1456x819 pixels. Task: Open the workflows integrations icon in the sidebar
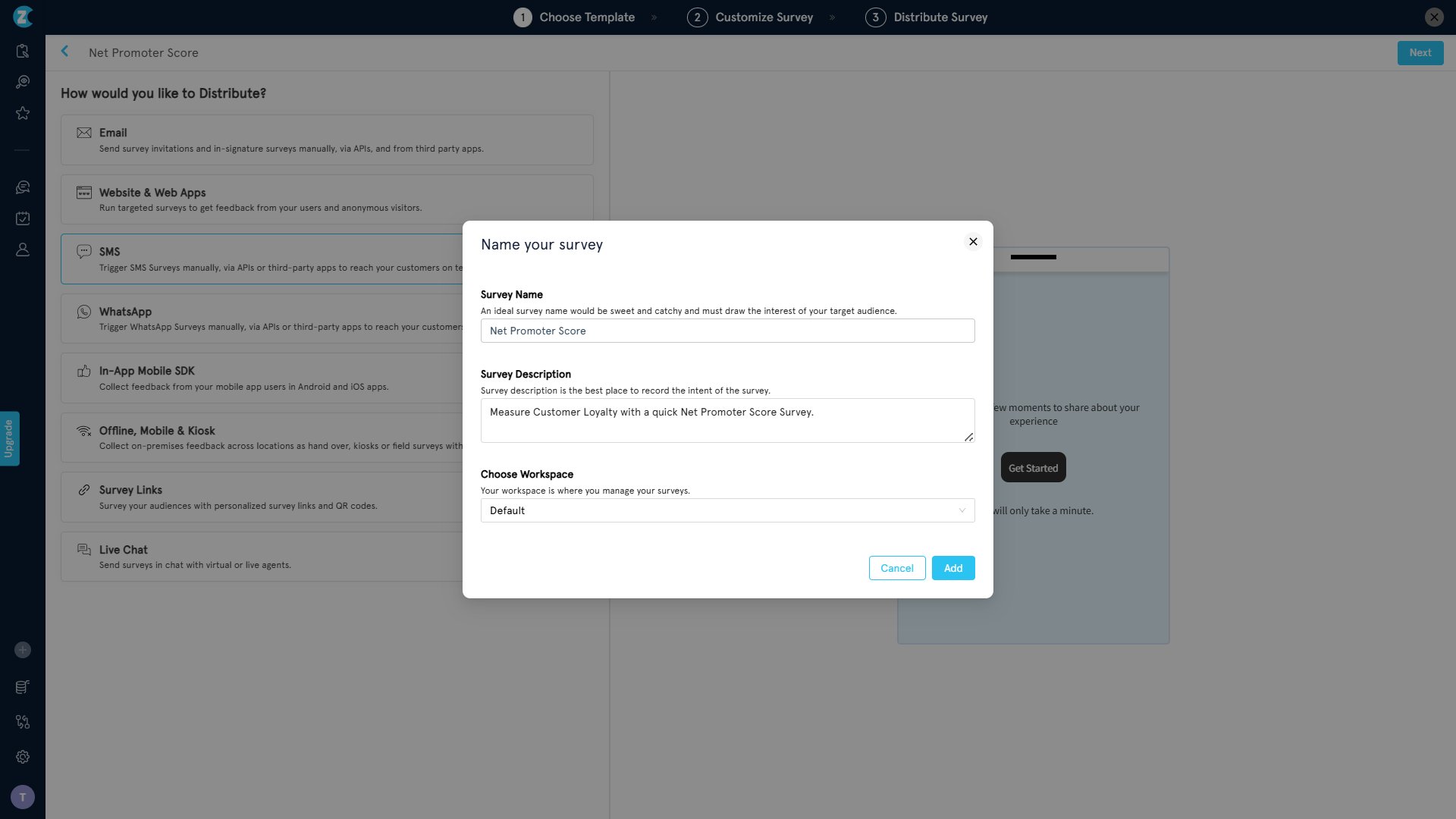pyautogui.click(x=23, y=722)
